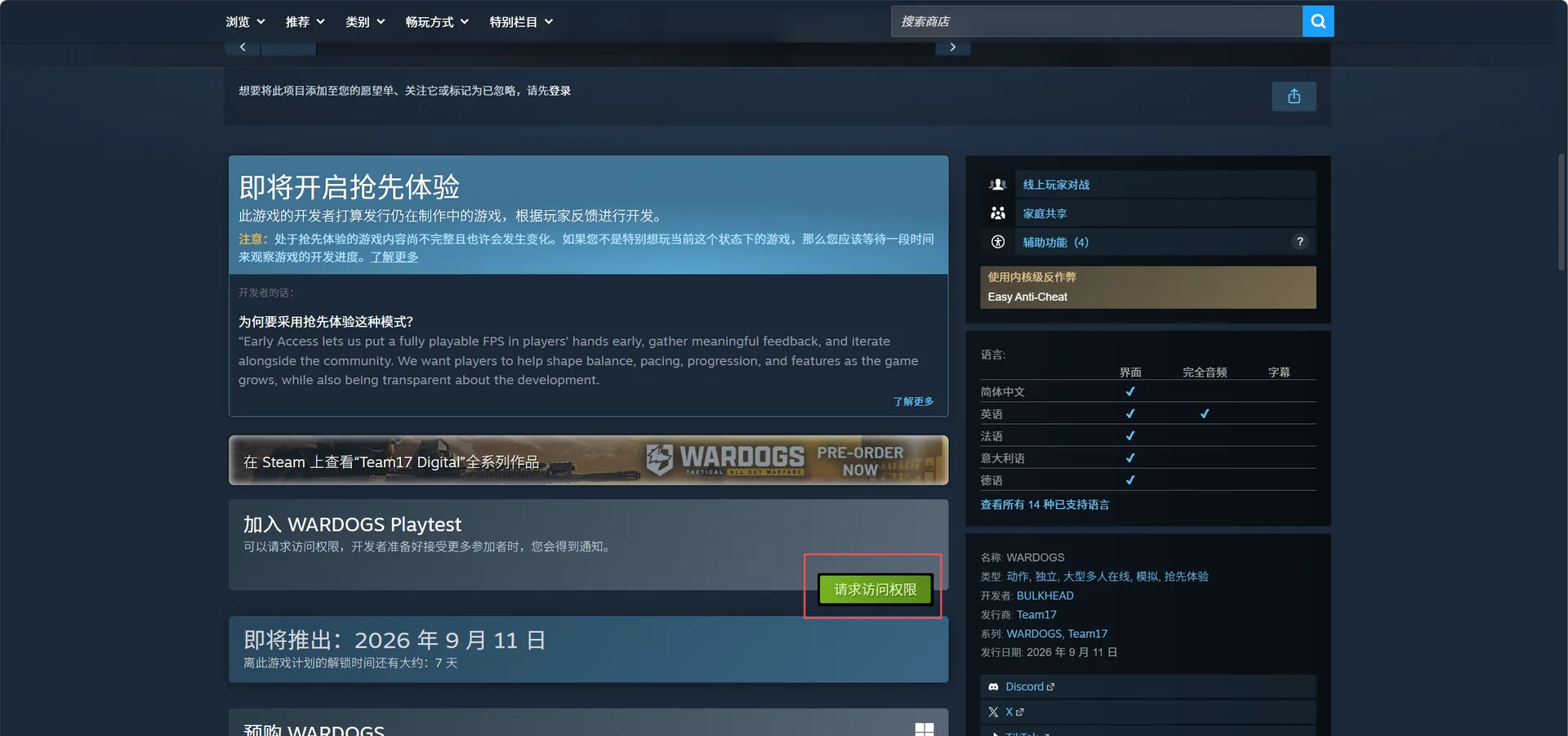1568x736 pixels.
Task: Click the search magnifier button
Action: (1318, 21)
